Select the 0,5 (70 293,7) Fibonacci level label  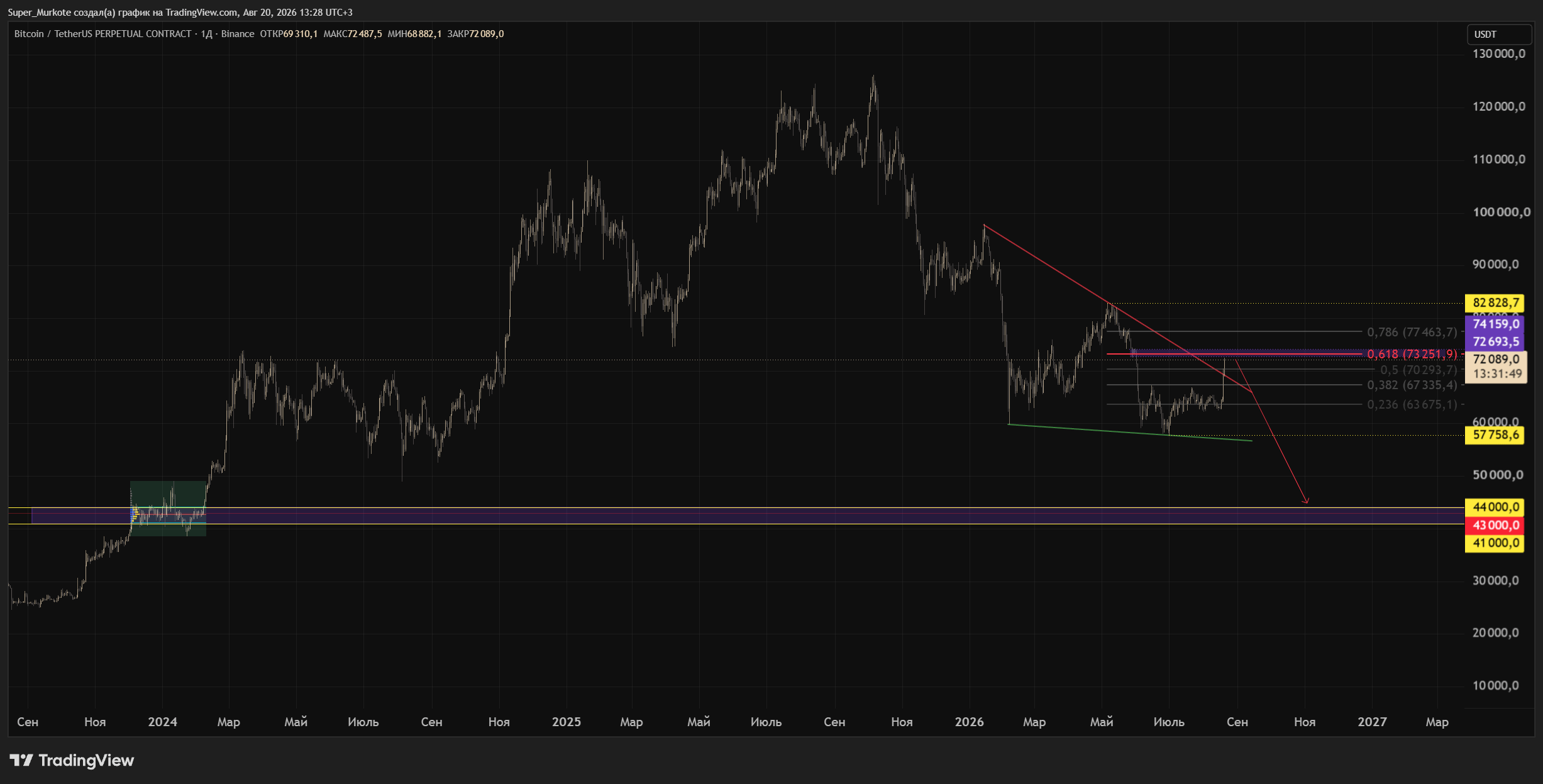1418,370
